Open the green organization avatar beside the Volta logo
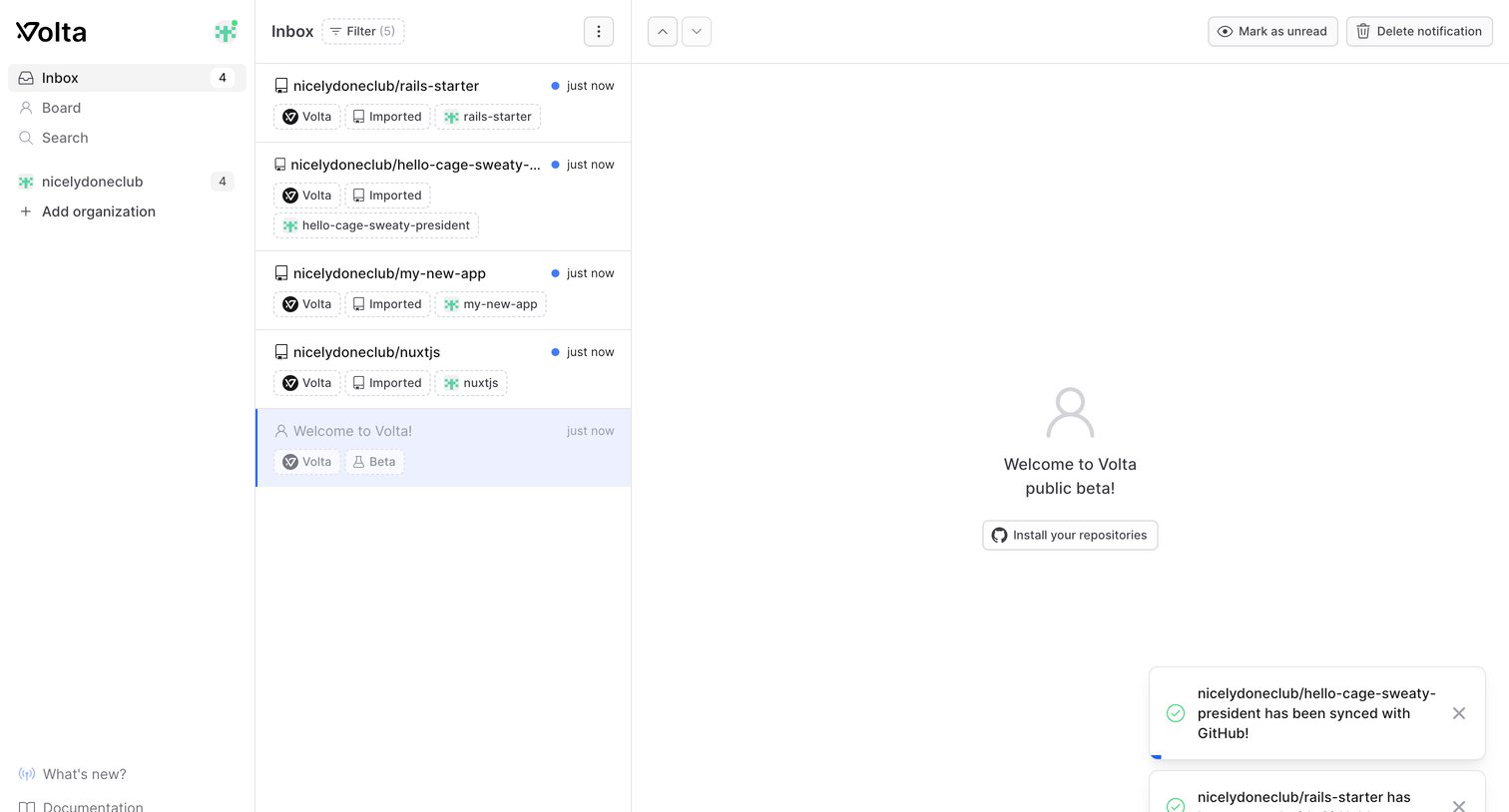1509x812 pixels. click(x=227, y=32)
